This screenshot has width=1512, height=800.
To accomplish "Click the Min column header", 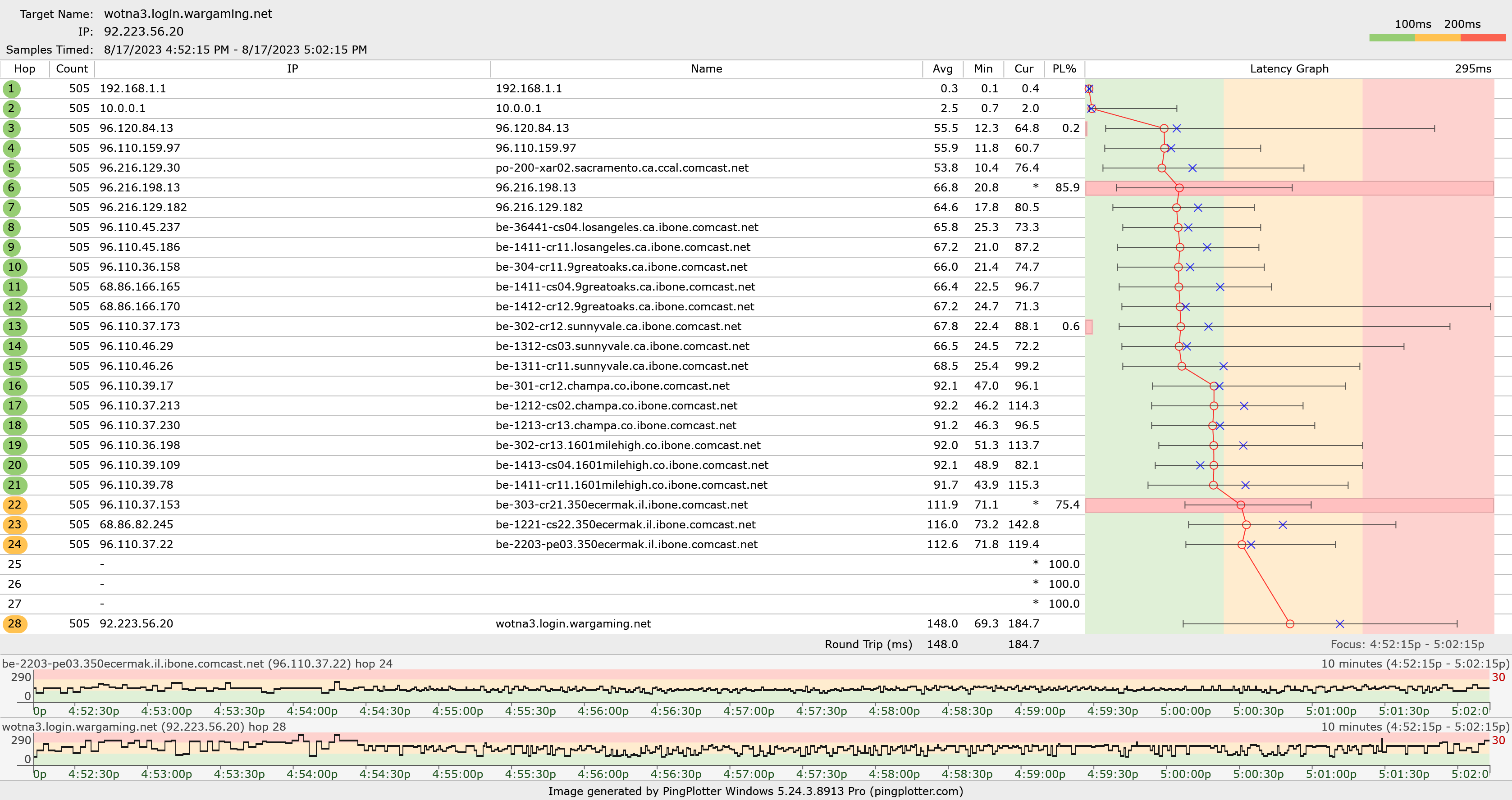I will [x=983, y=68].
